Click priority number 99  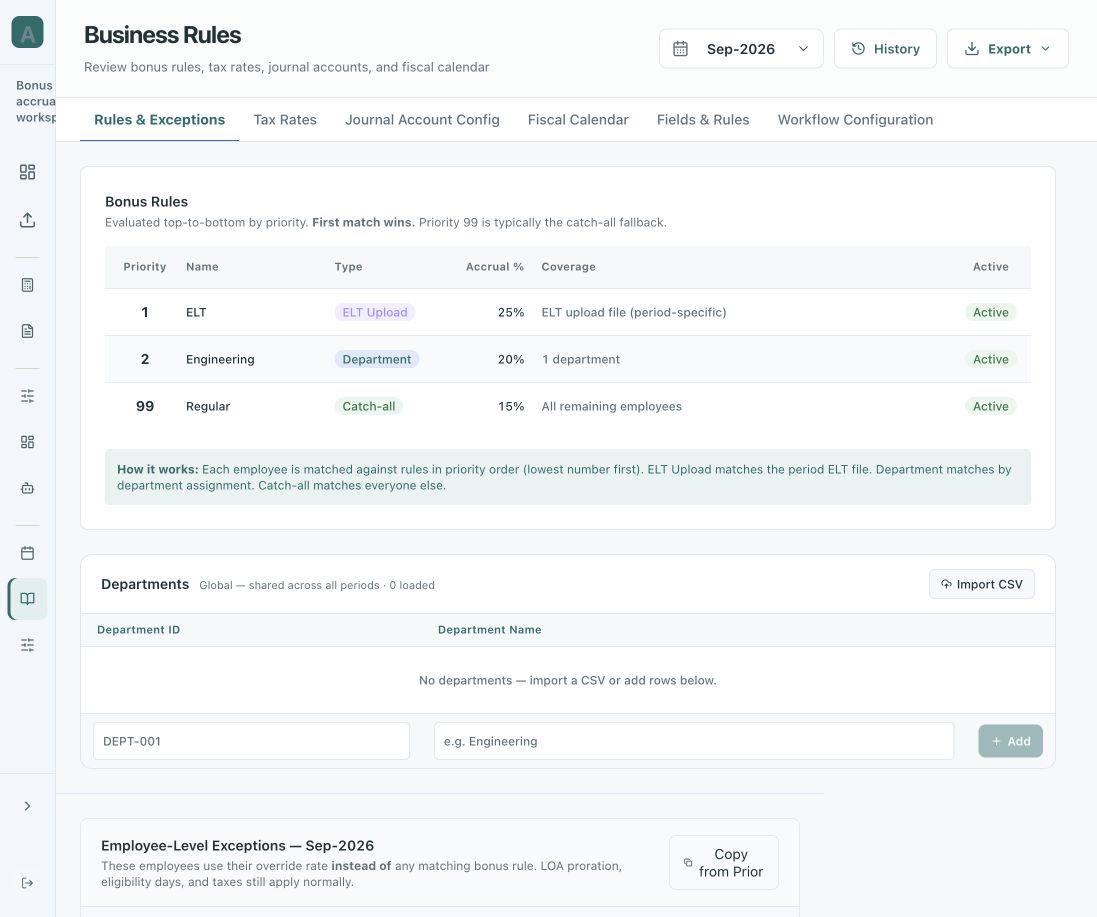coord(145,406)
